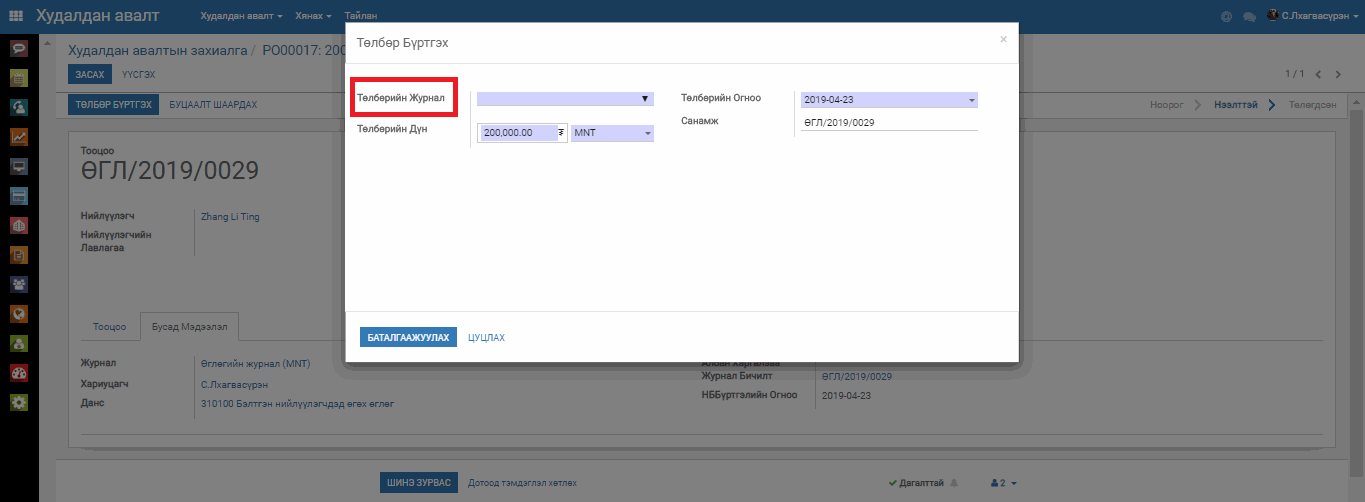Click the support/activity icon in top bar
1365x502 pixels.
(x=1227, y=17)
